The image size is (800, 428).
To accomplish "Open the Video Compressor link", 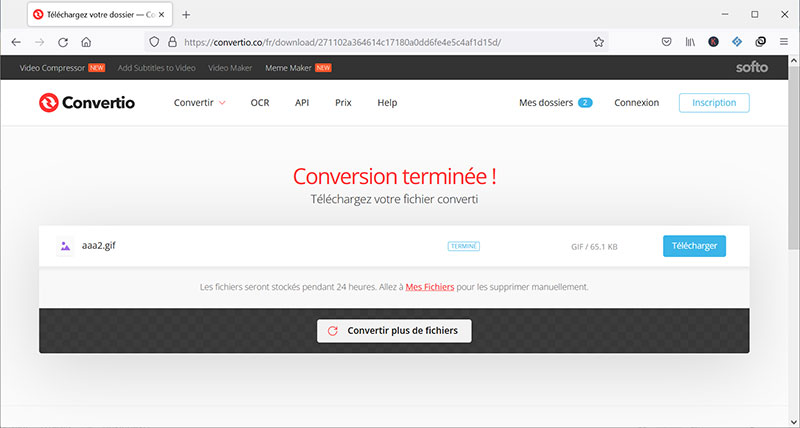I will pyautogui.click(x=52, y=67).
